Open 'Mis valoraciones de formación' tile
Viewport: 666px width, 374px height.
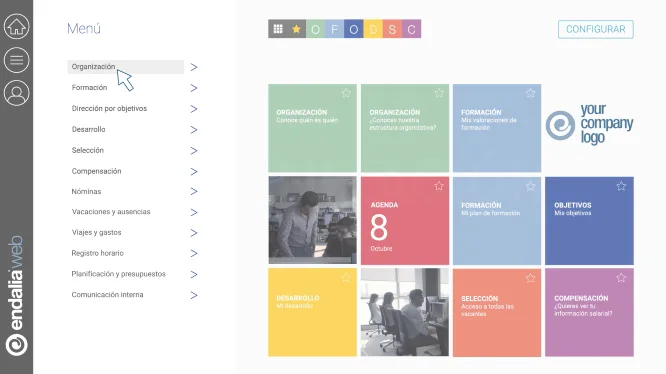pyautogui.click(x=497, y=128)
